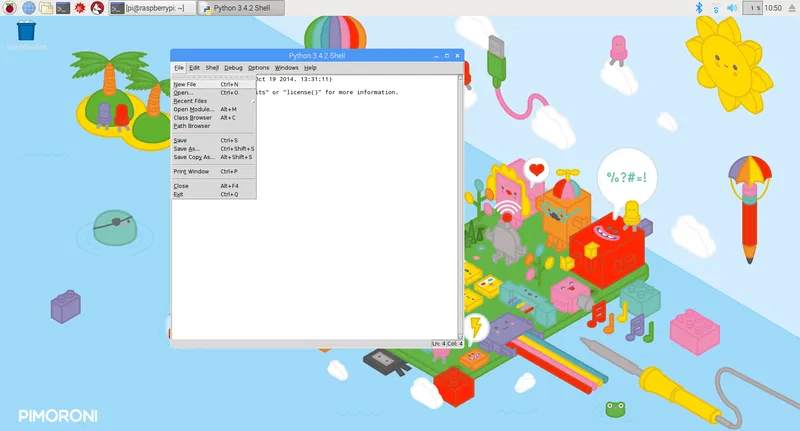
Task: Open the File Manager folder icon
Action: (45, 8)
